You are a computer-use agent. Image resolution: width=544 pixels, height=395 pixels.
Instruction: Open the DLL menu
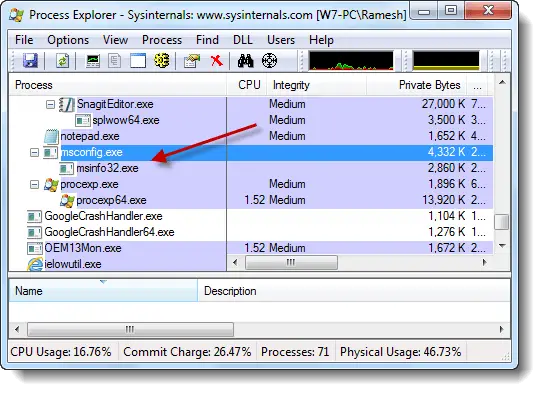pyautogui.click(x=243, y=40)
